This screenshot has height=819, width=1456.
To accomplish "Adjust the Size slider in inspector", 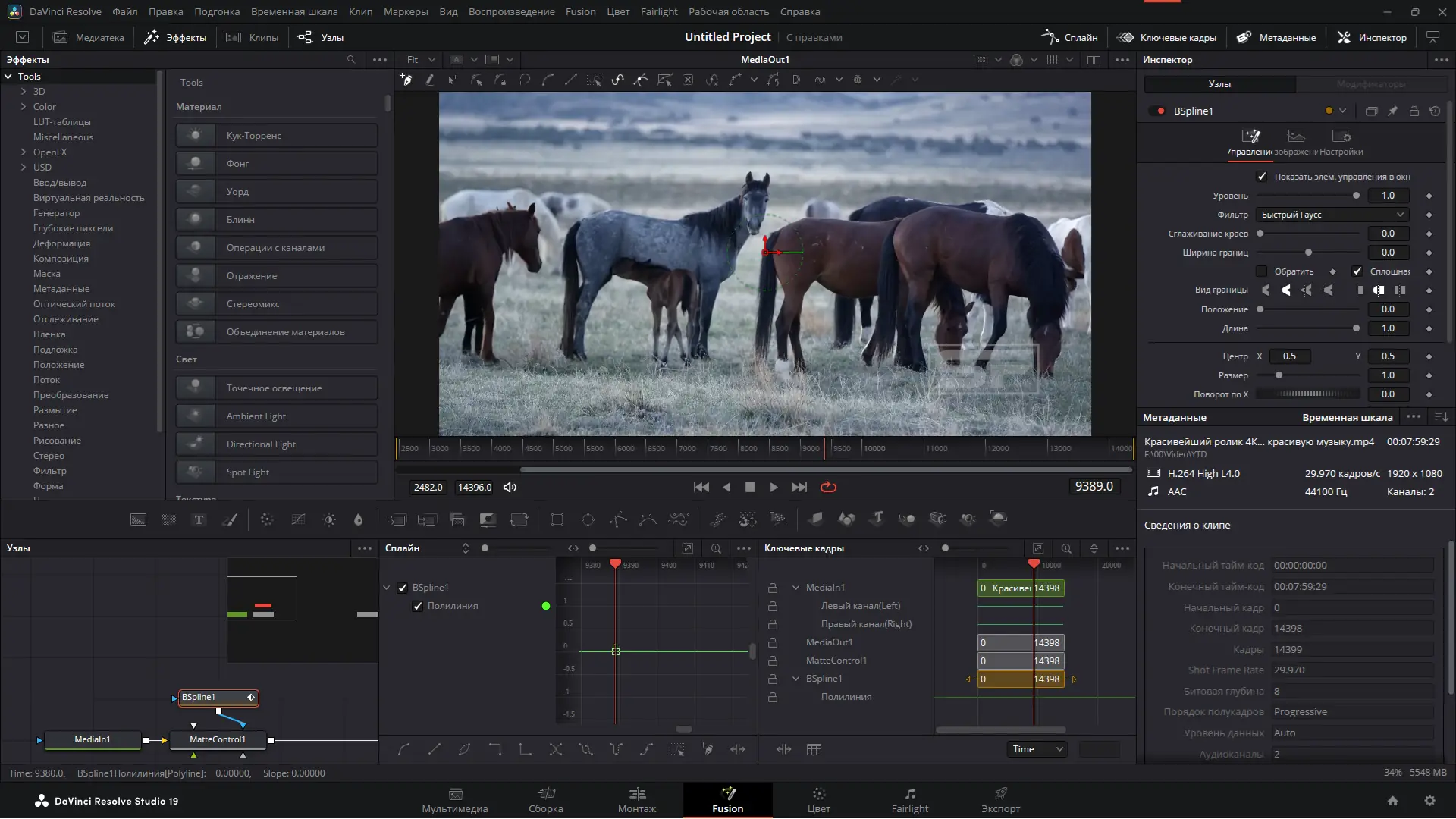I will click(1279, 375).
